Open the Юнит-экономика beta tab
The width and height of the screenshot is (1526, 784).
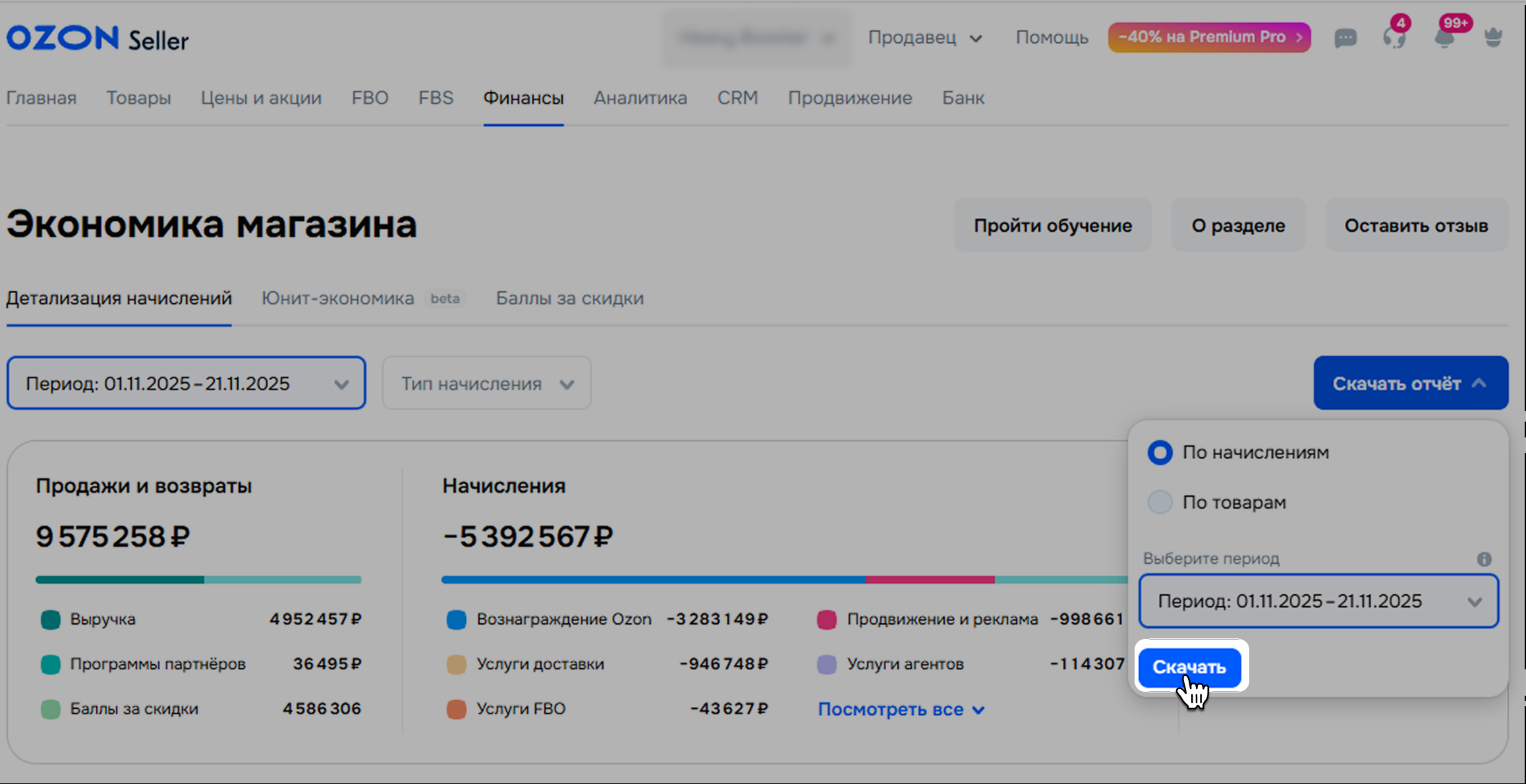coord(338,298)
